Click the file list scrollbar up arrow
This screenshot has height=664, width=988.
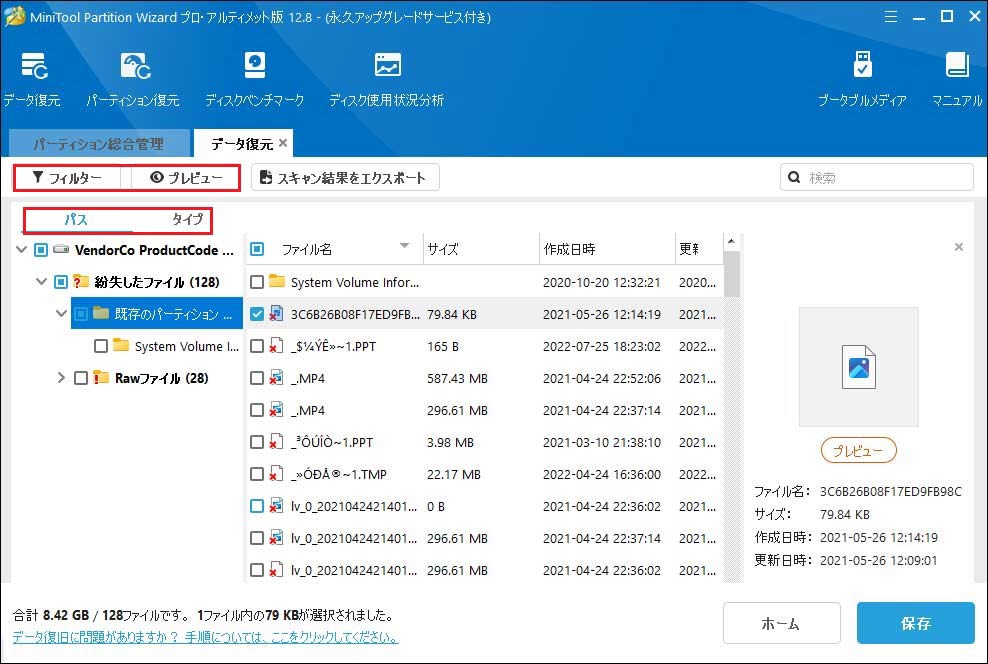click(731, 241)
